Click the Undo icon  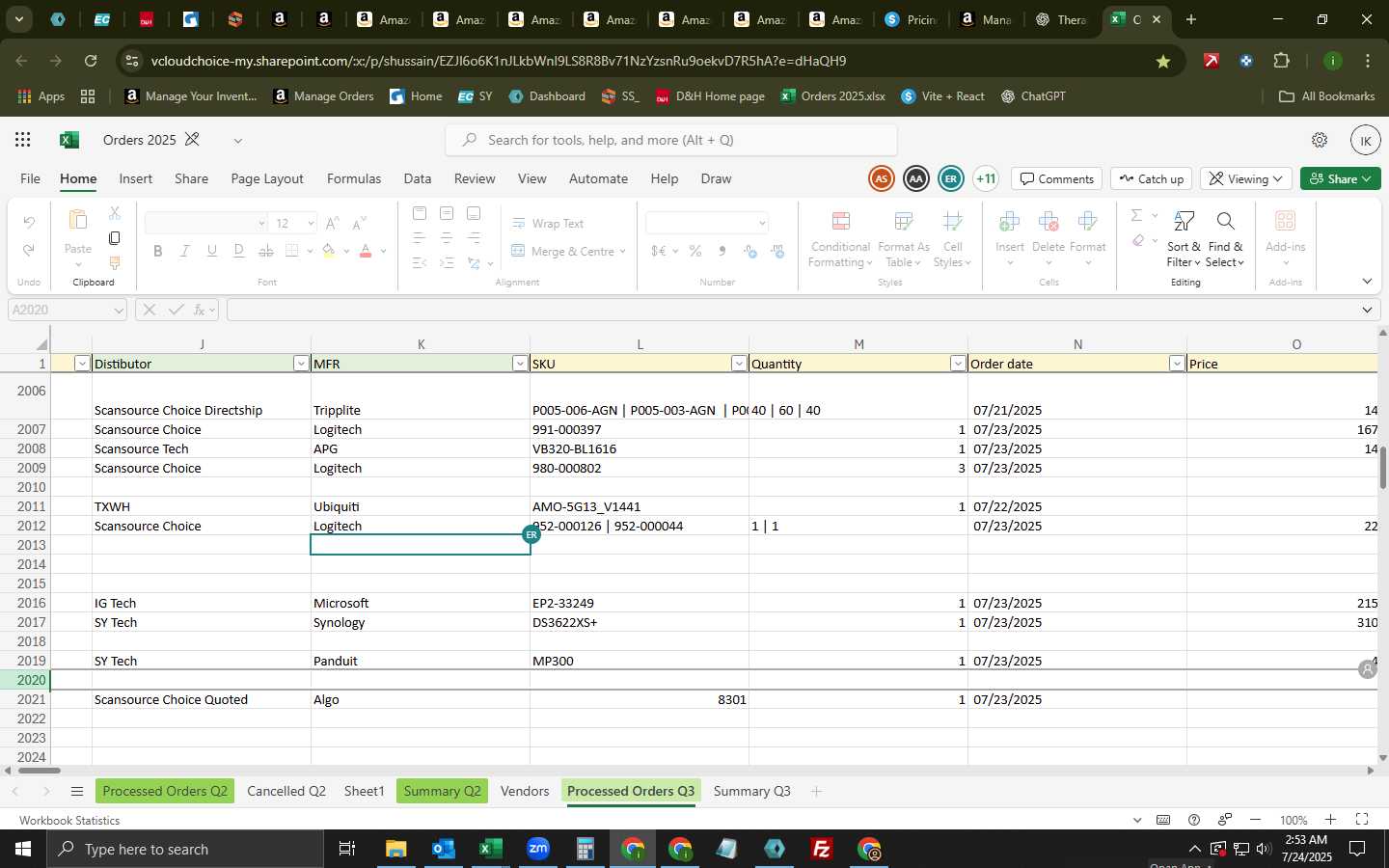tap(29, 223)
